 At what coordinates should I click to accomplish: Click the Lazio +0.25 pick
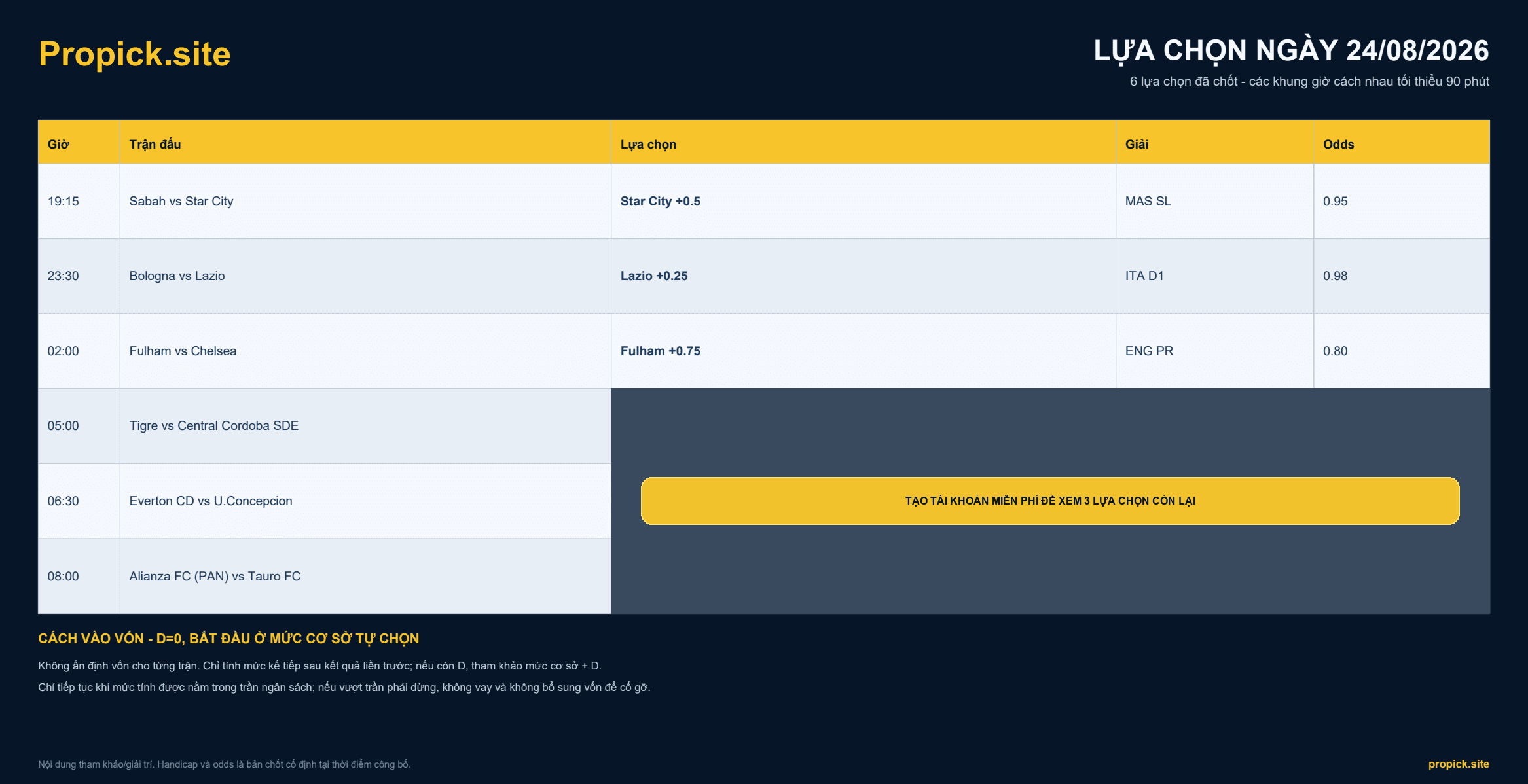(654, 276)
